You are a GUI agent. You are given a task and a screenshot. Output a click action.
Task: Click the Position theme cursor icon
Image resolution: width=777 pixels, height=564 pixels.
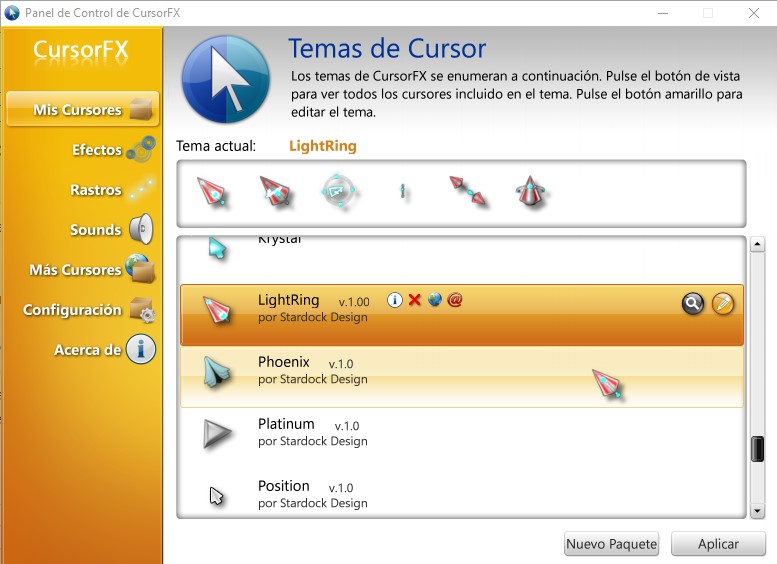click(x=216, y=496)
